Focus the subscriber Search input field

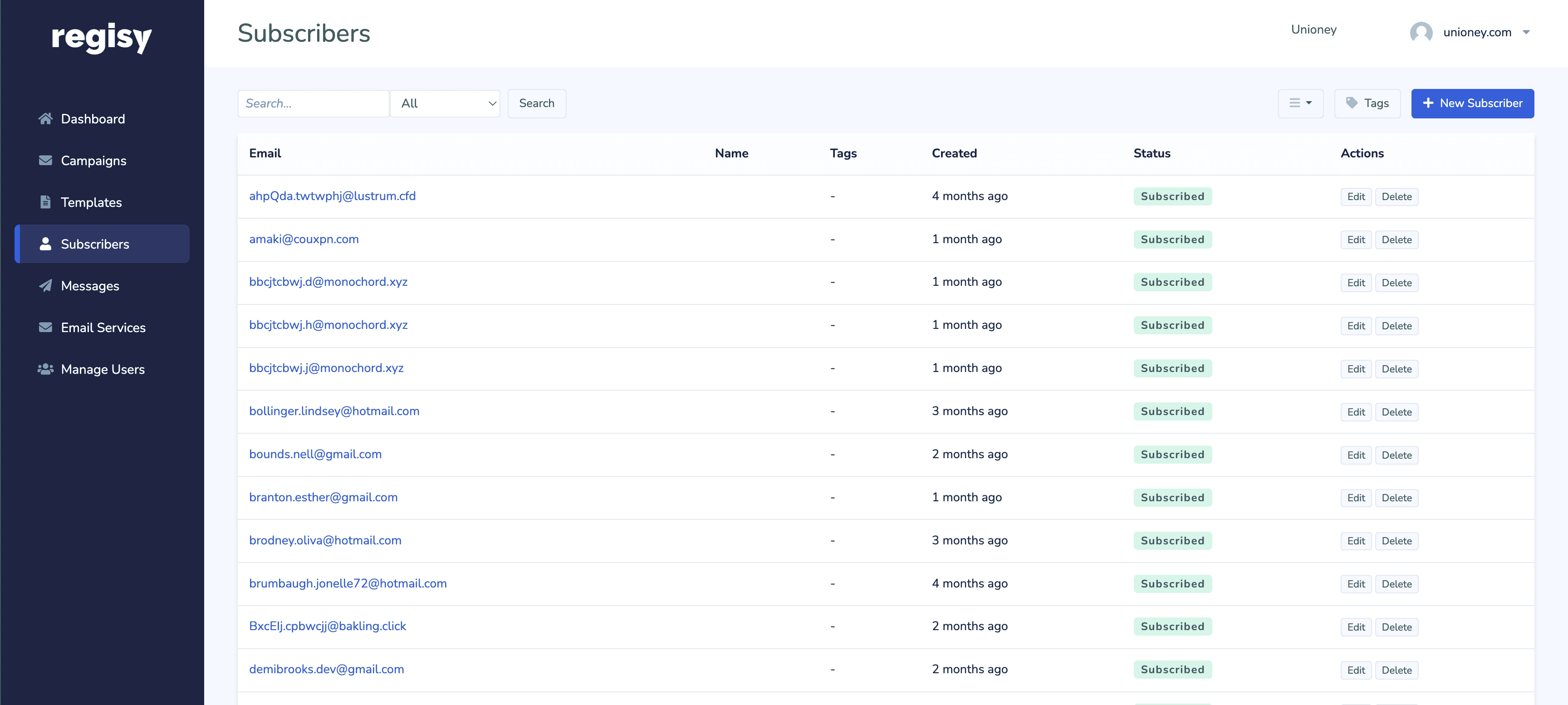point(313,103)
